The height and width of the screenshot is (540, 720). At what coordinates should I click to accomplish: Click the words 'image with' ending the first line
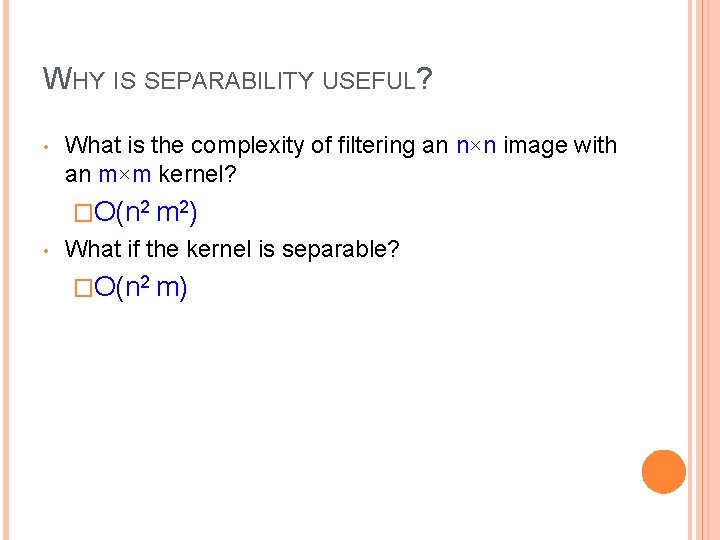[x=560, y=146]
